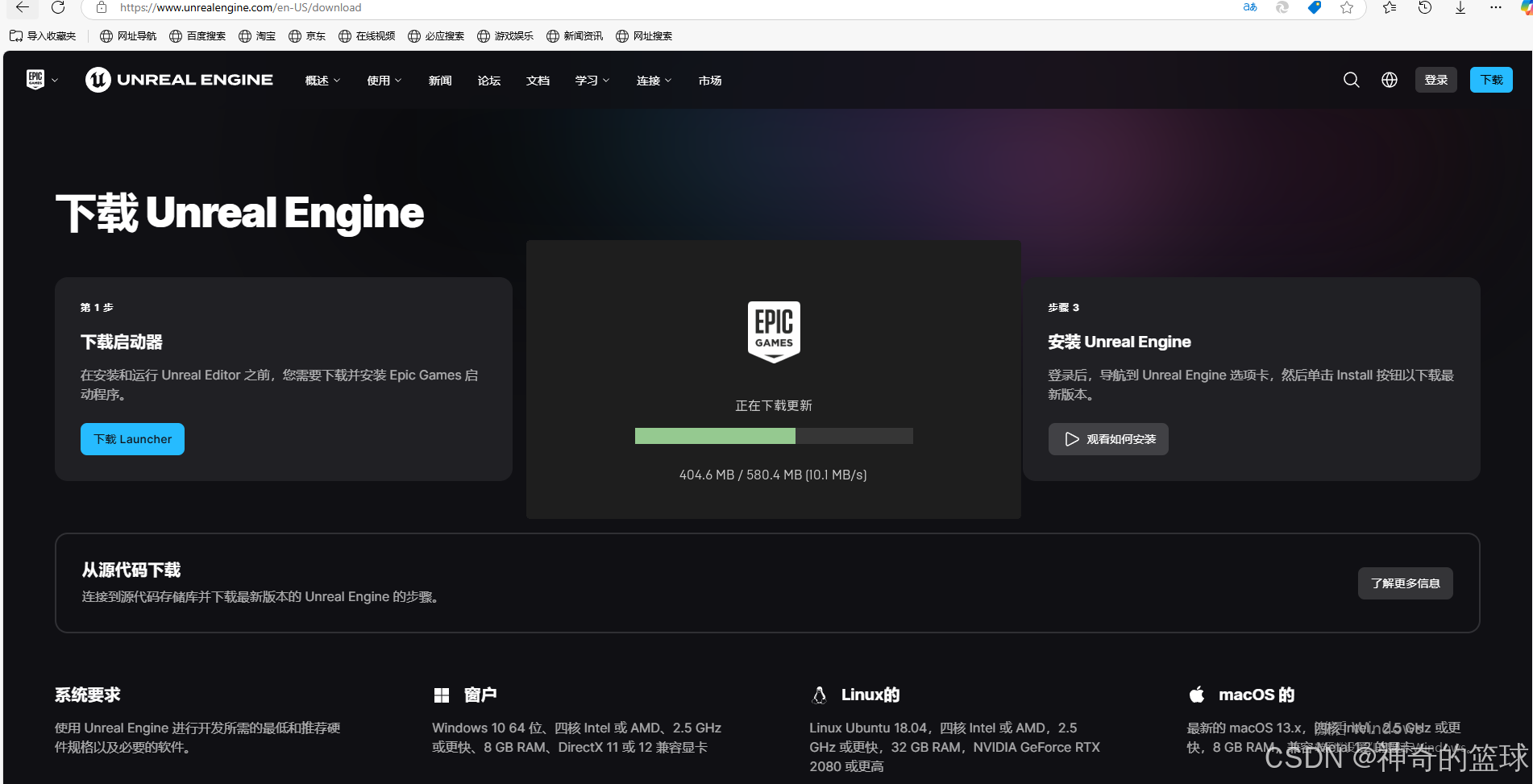Click the 了解更多信息 button
This screenshot has height=784, width=1533.
pyautogui.click(x=1405, y=583)
